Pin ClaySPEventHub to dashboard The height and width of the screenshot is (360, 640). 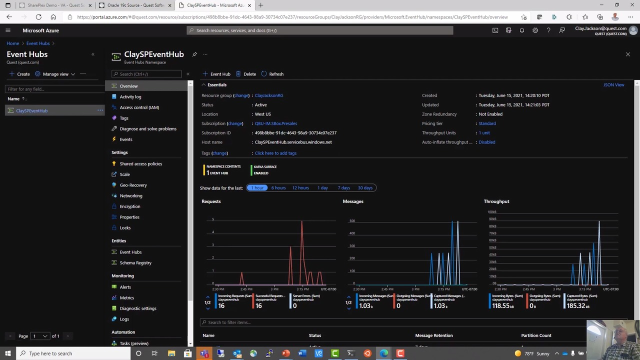(x=195, y=54)
